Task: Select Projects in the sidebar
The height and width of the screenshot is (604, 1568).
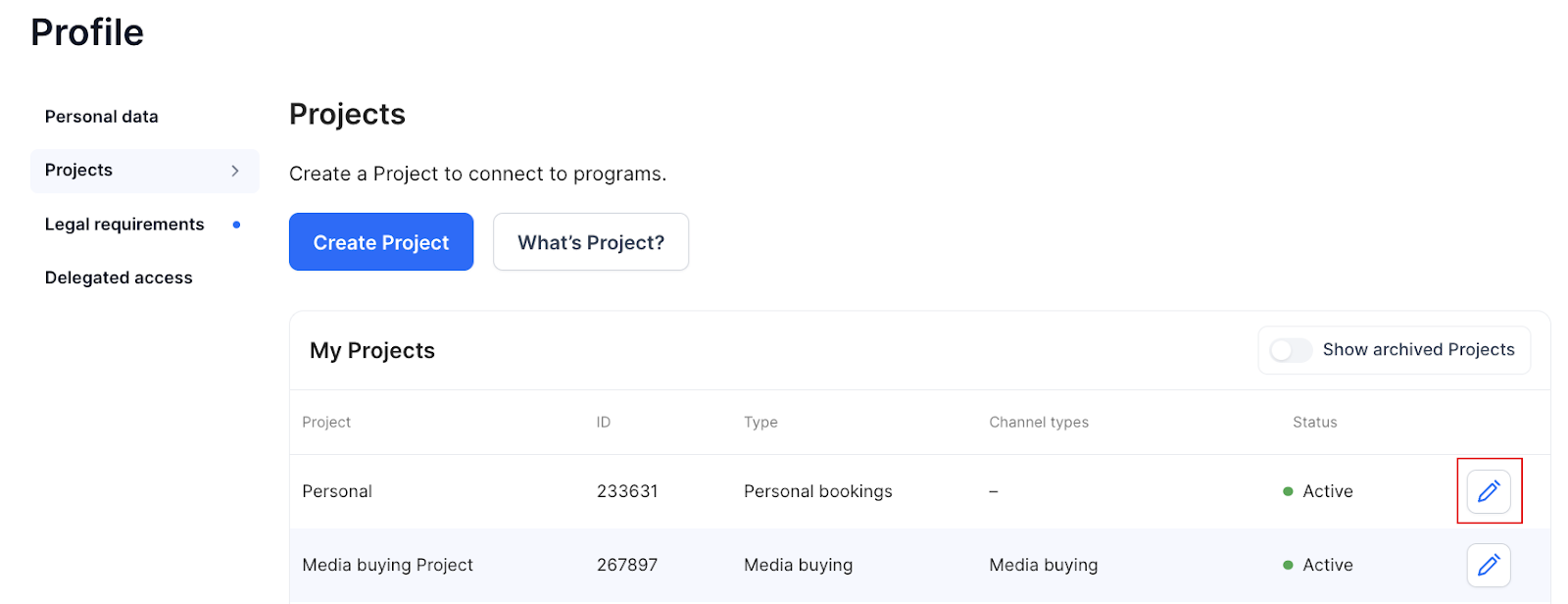Action: pyautogui.click(x=145, y=171)
